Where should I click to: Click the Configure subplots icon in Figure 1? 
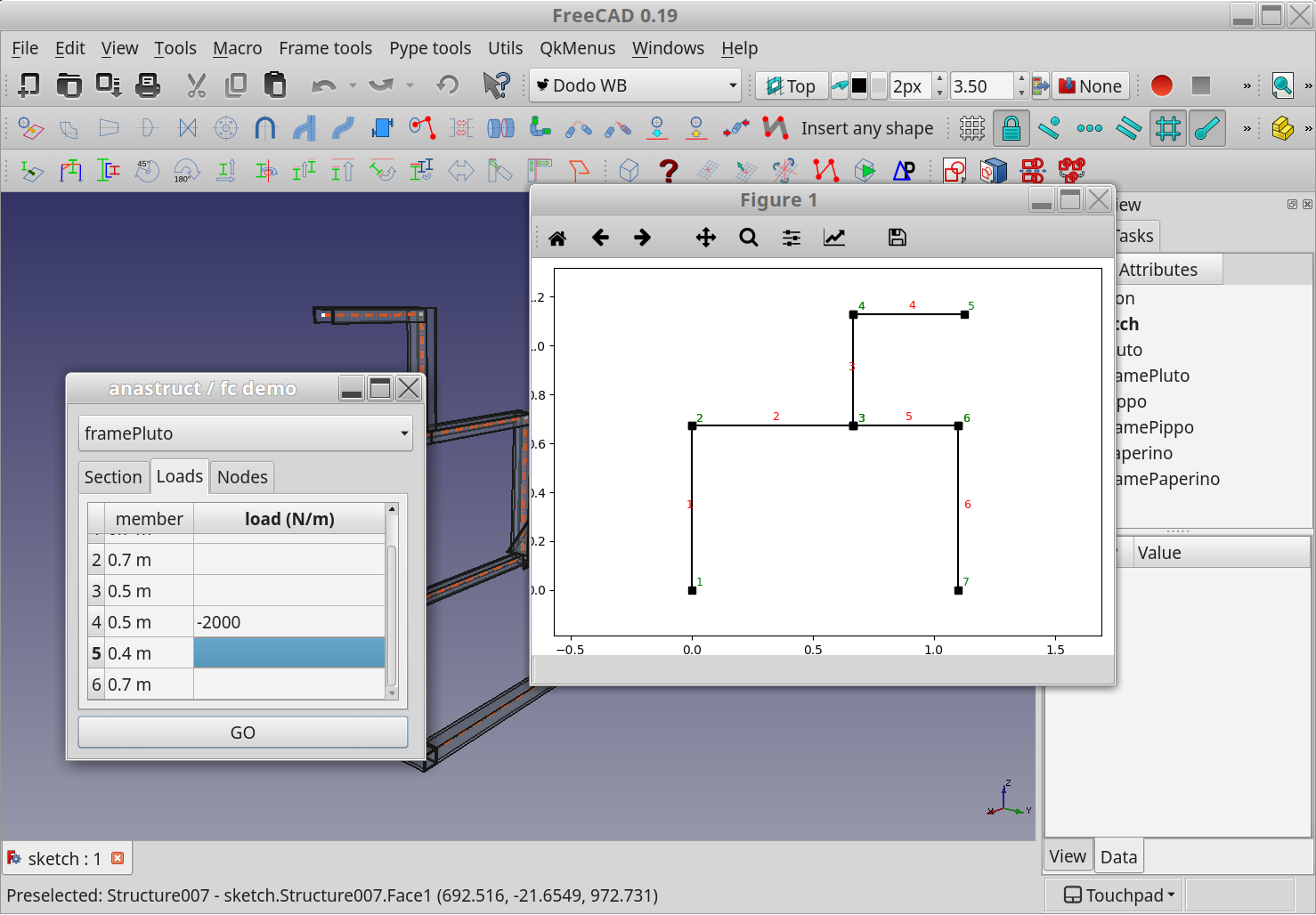(x=792, y=238)
